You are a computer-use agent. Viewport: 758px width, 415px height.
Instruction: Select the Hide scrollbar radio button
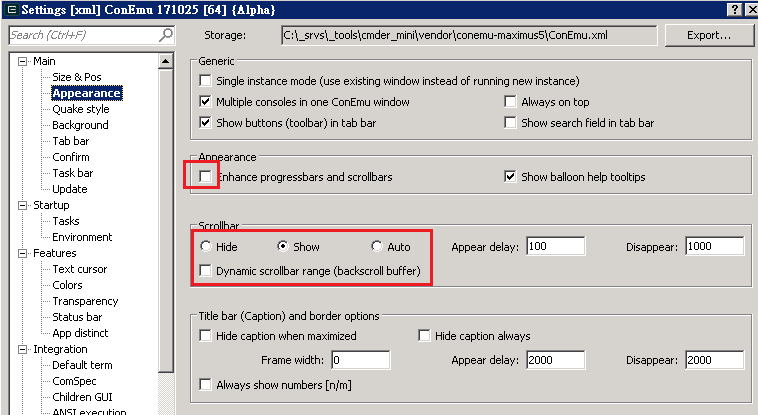(205, 246)
